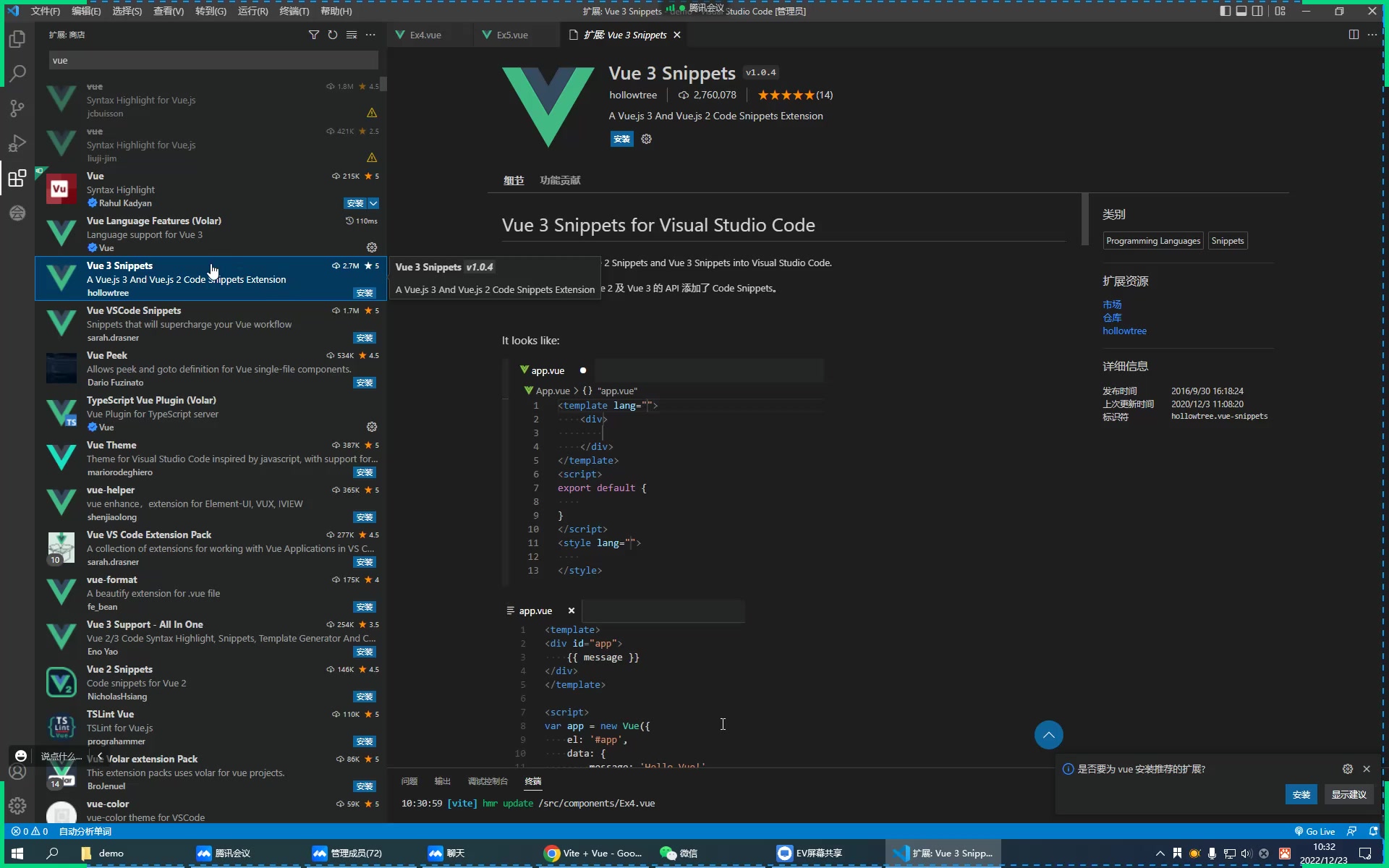Install Vue 3 Snippets from details page
The height and width of the screenshot is (868, 1389).
click(621, 139)
